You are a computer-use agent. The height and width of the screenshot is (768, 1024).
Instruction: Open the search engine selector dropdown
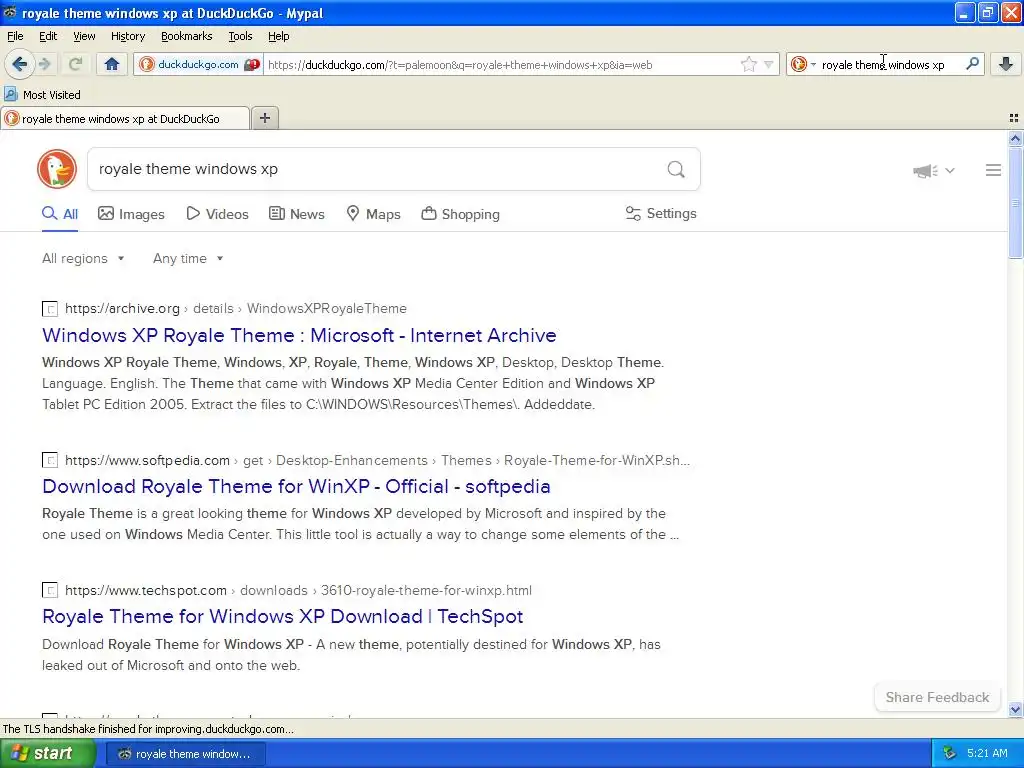coord(803,64)
